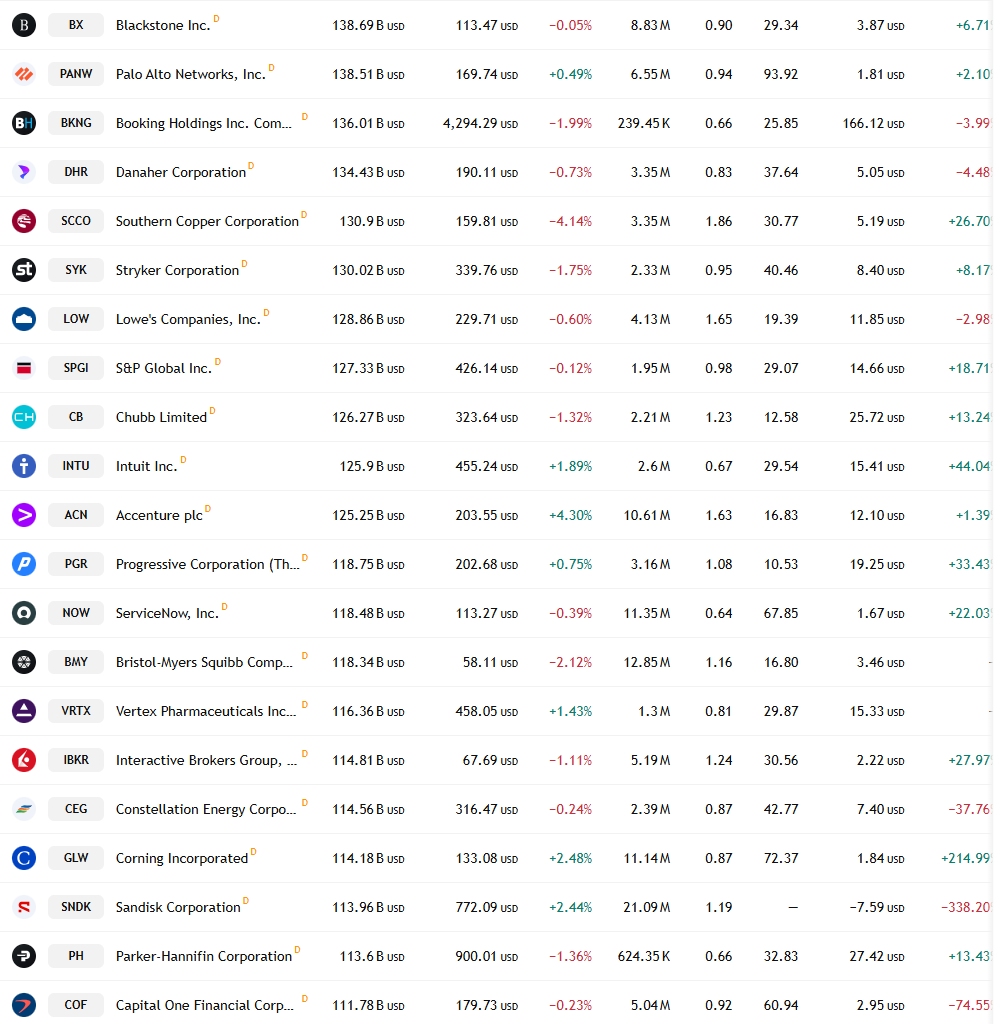Open the BX ticker symbol
The width and height of the screenshot is (994, 1024).
[x=76, y=25]
